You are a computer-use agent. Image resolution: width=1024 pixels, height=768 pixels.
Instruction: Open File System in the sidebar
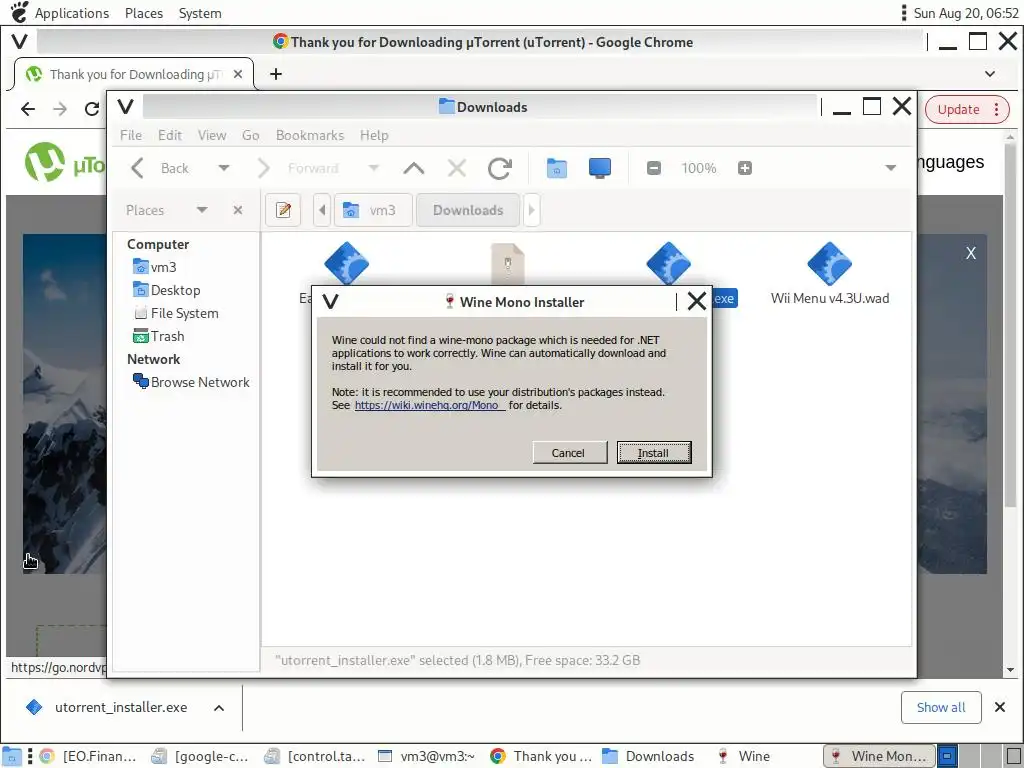click(176, 313)
